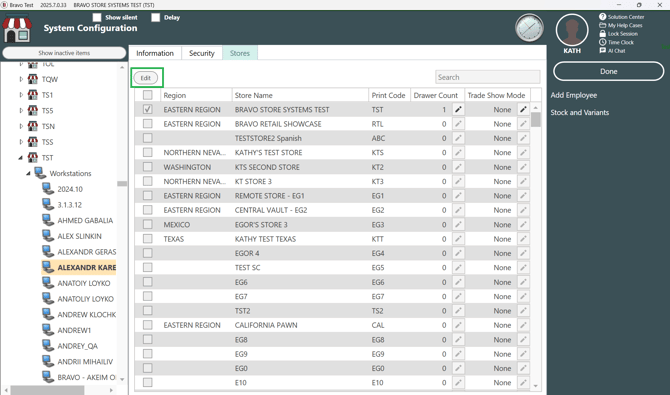Switch to the Security tab
The width and height of the screenshot is (670, 395).
pyautogui.click(x=202, y=53)
